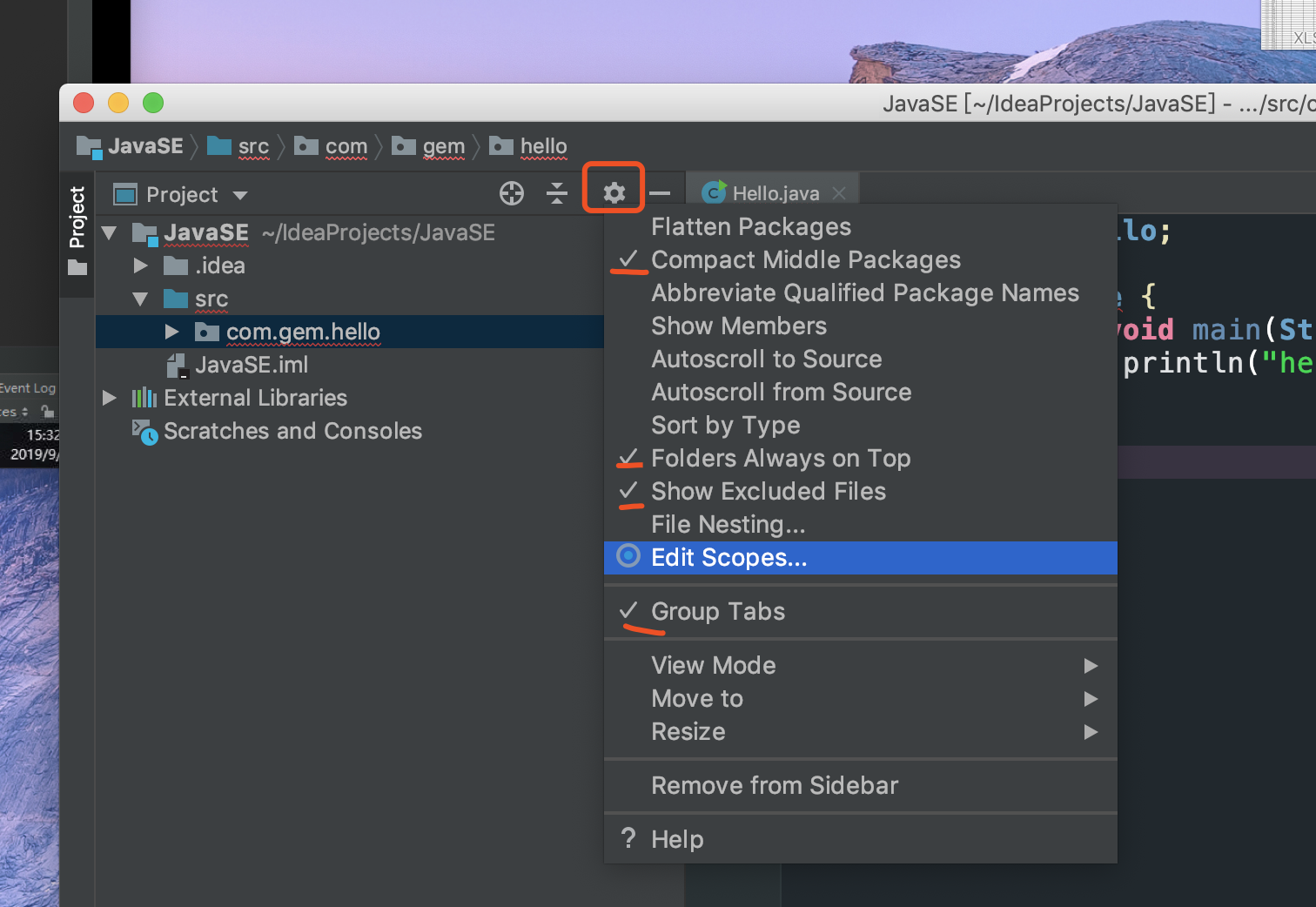Click the Hello.java class icon on tab
Screen dimensions: 1316x907
click(x=714, y=192)
